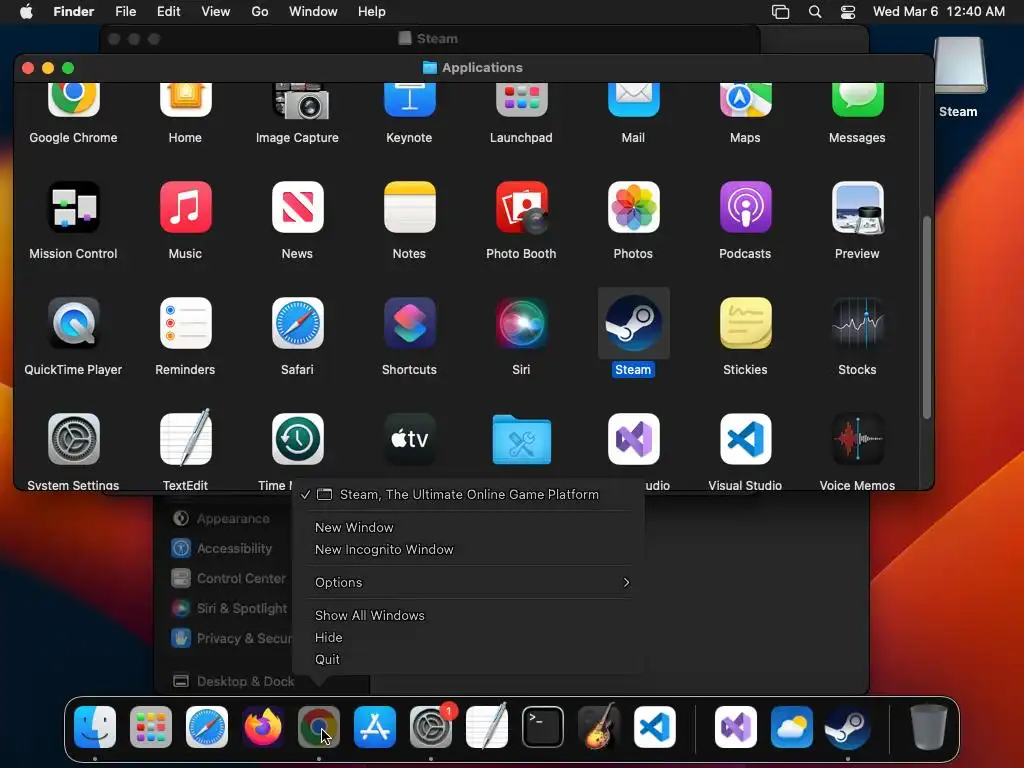Open Firefox from the Dock
The image size is (1024, 768).
coord(263,727)
